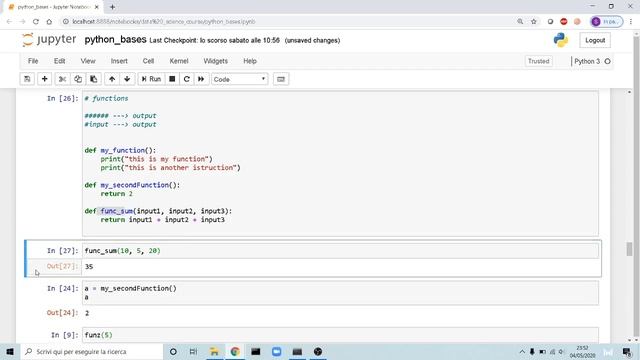Open the cell type Code dropdown
This screenshot has width=640, height=360.
[240, 79]
